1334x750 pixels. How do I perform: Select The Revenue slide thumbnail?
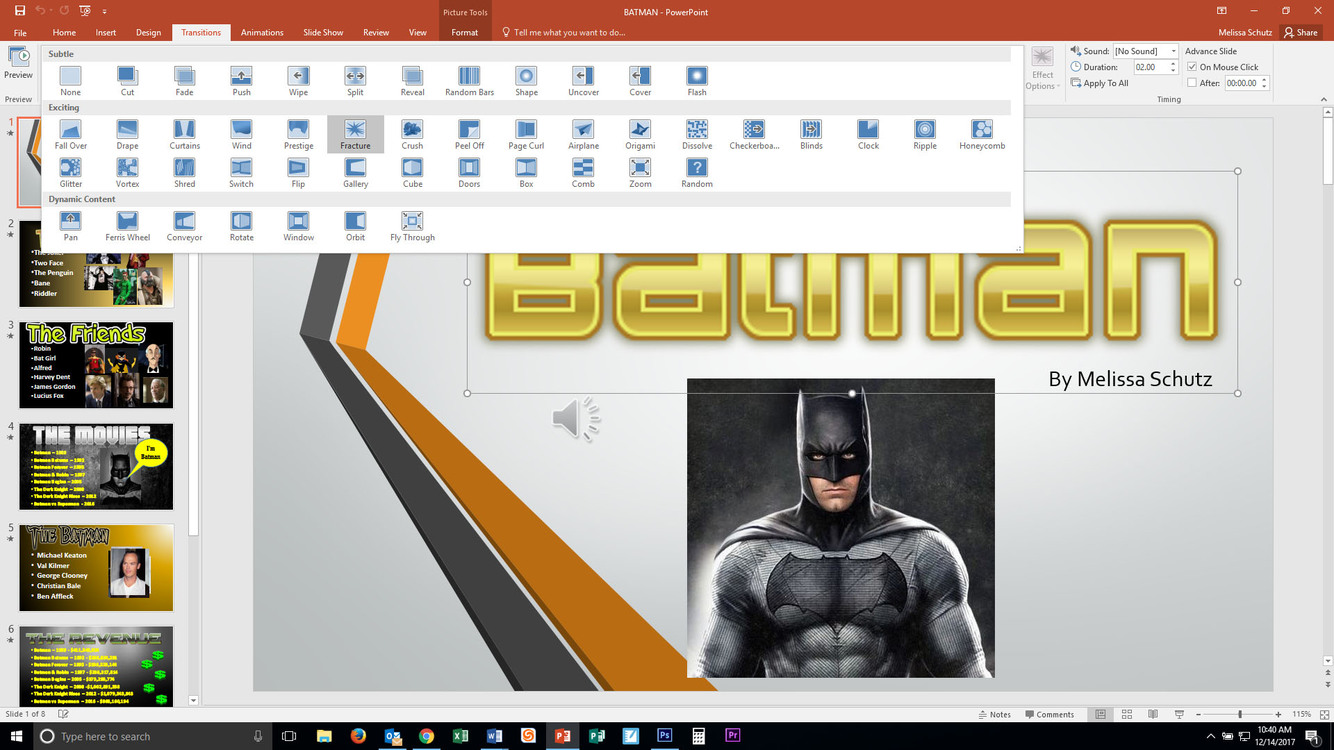[96, 666]
